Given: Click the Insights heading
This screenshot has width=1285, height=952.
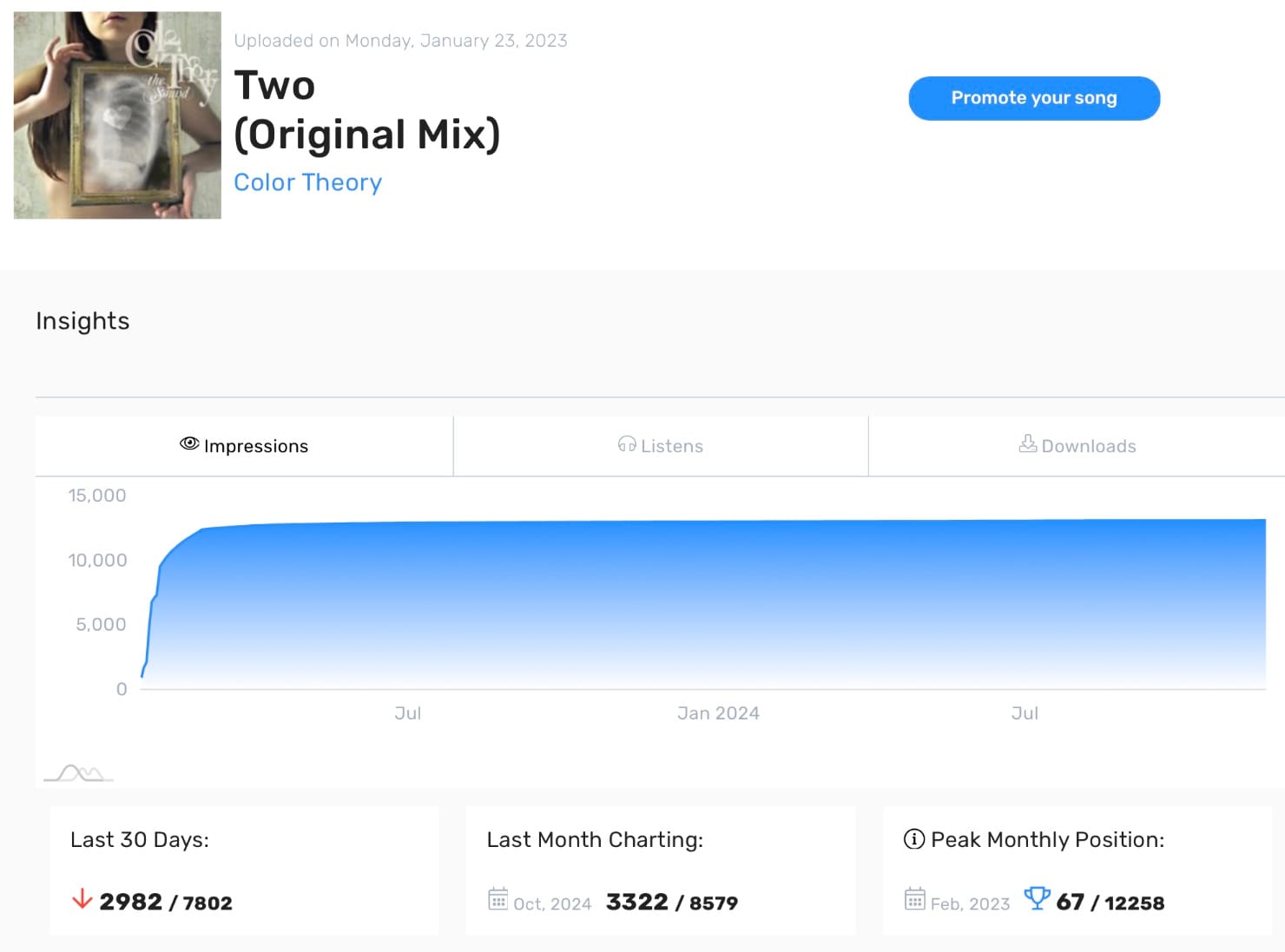Looking at the screenshot, I should pos(82,321).
